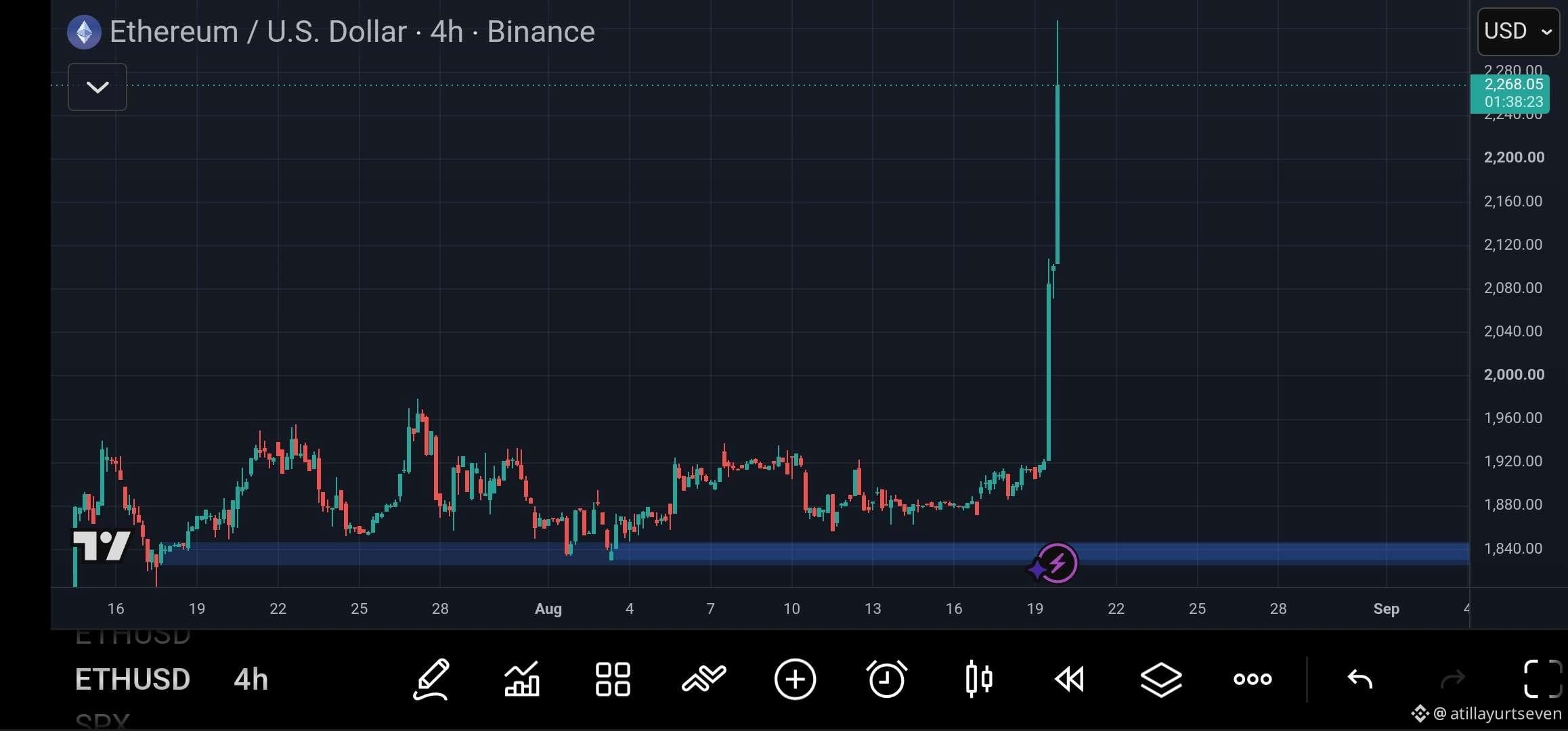Create an alert with the clock icon
Screen dimensions: 1568x731
pyautogui.click(x=886, y=679)
